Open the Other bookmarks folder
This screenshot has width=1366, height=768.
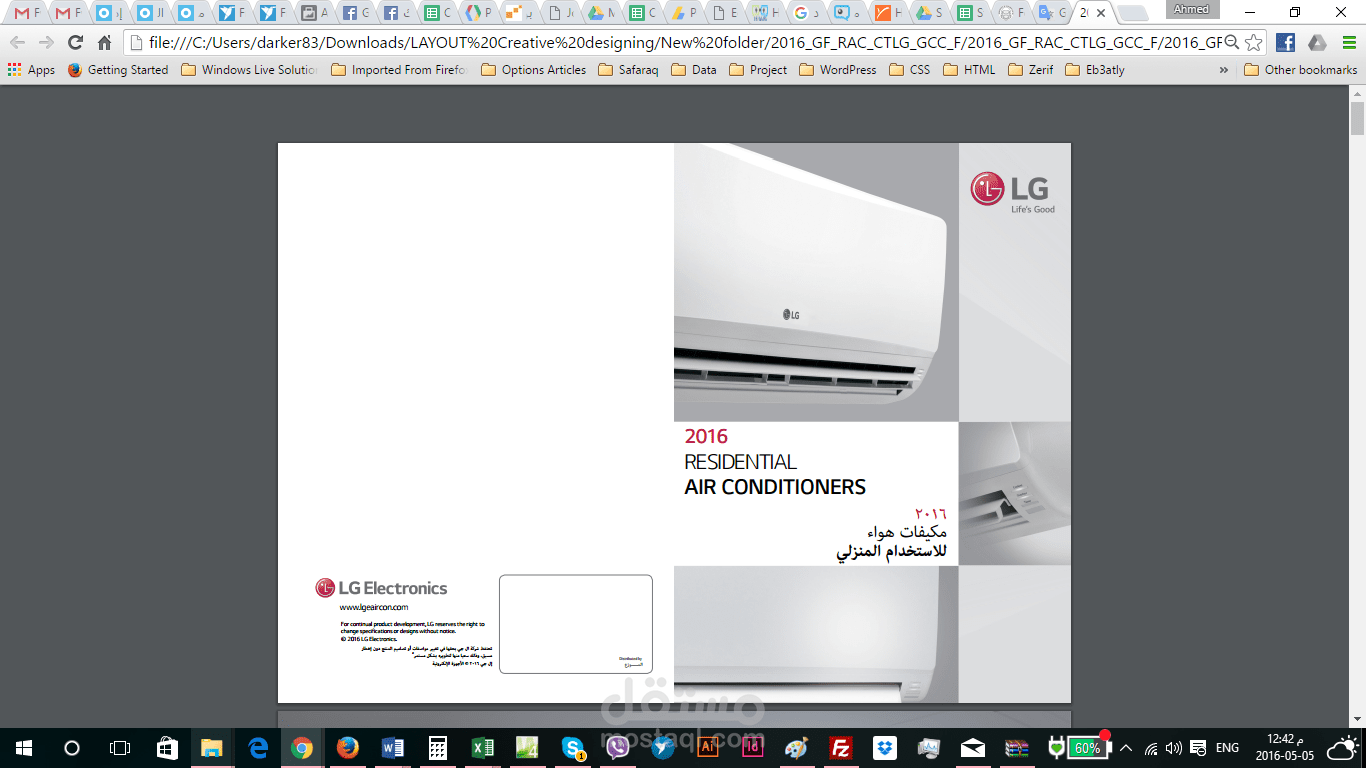[x=1301, y=70]
